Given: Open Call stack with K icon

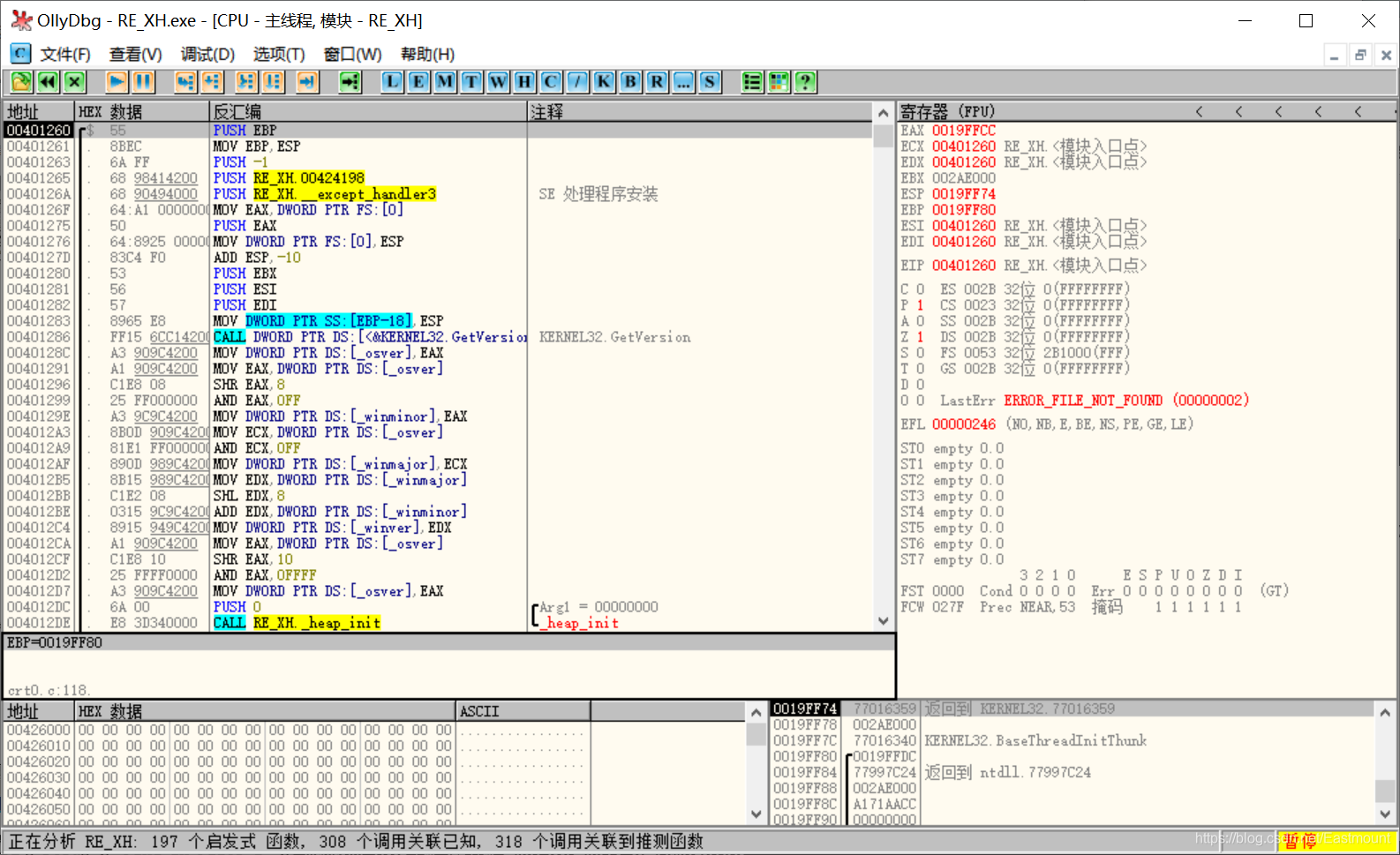Looking at the screenshot, I should tap(604, 82).
